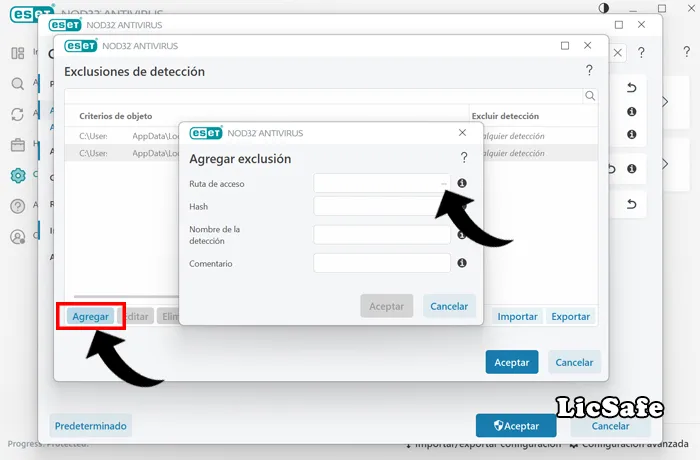Open help question mark in main ESET window
Image resolution: width=700 pixels, height=460 pixels.
pyautogui.click(x=687, y=51)
